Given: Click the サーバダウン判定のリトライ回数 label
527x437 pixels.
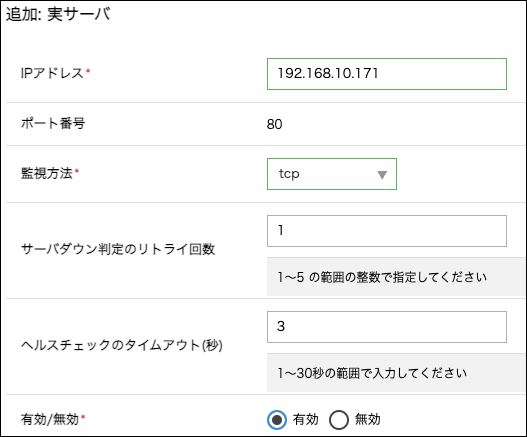Looking at the screenshot, I should tap(118, 249).
